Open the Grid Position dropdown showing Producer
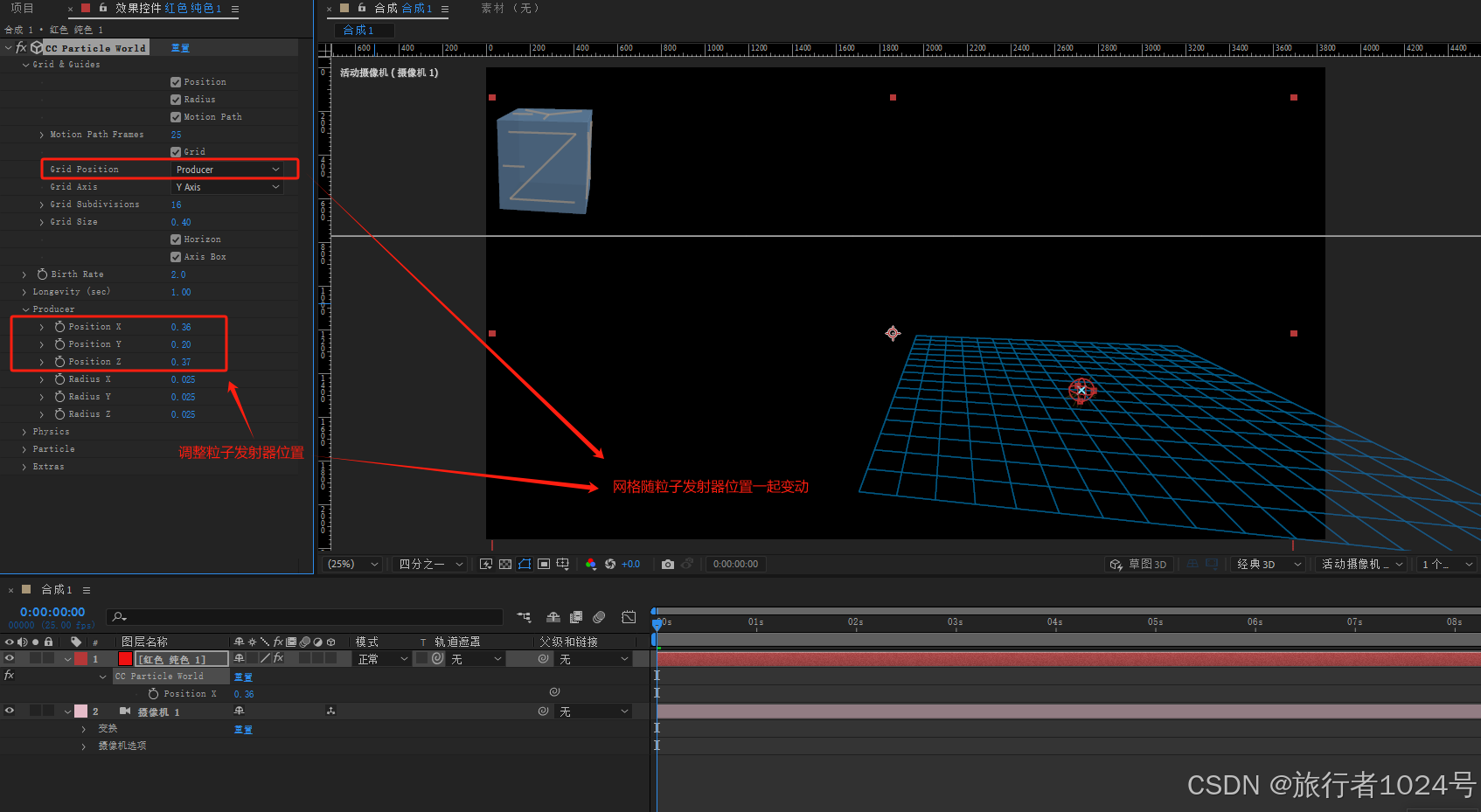The height and width of the screenshot is (812, 1481). click(x=227, y=170)
